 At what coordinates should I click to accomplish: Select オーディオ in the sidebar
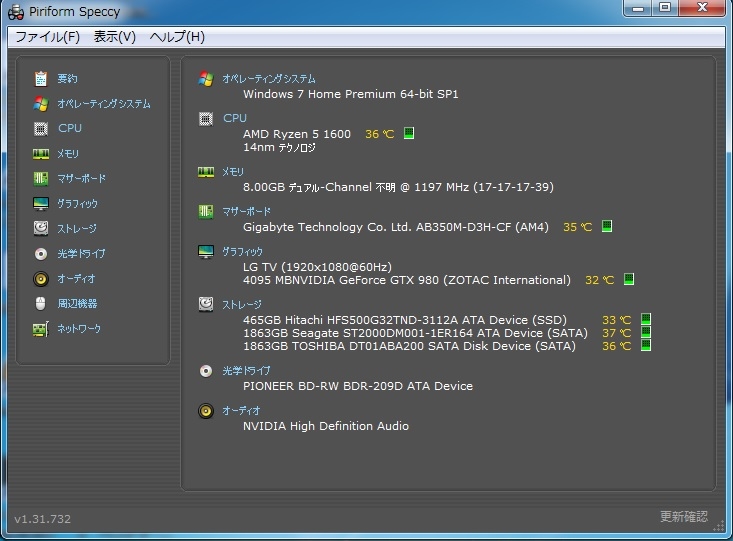click(x=76, y=279)
